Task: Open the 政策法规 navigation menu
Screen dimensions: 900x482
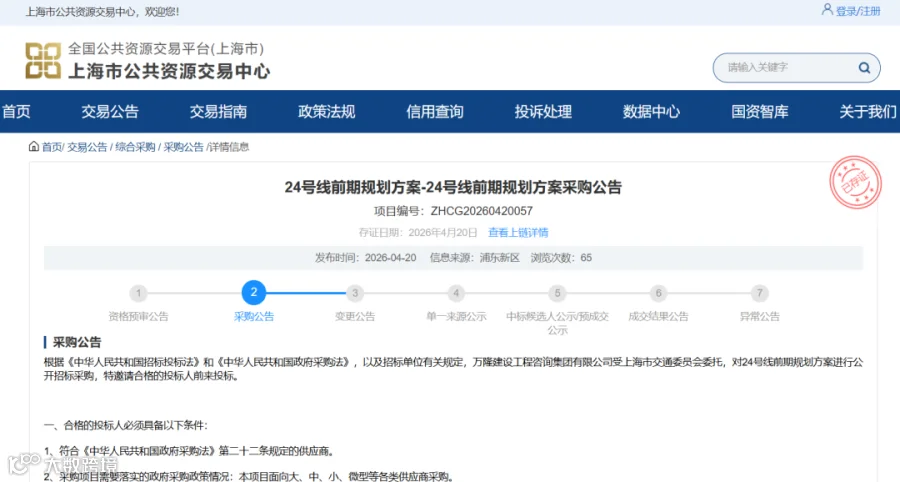Action: click(x=327, y=111)
